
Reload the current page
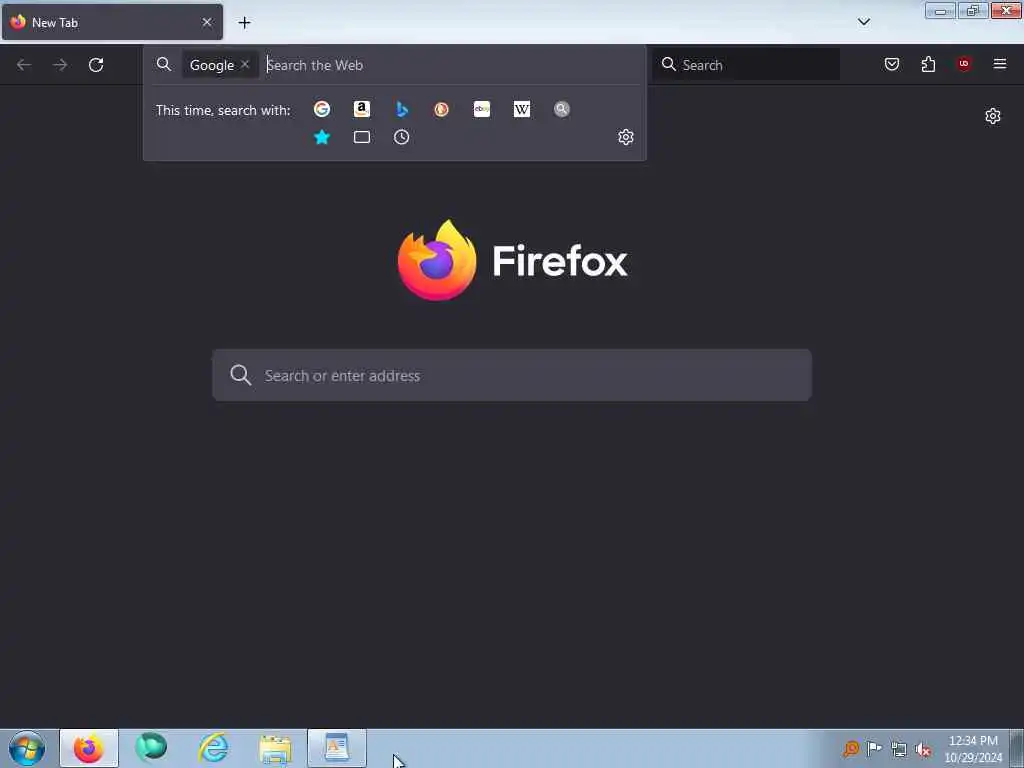[x=96, y=65]
